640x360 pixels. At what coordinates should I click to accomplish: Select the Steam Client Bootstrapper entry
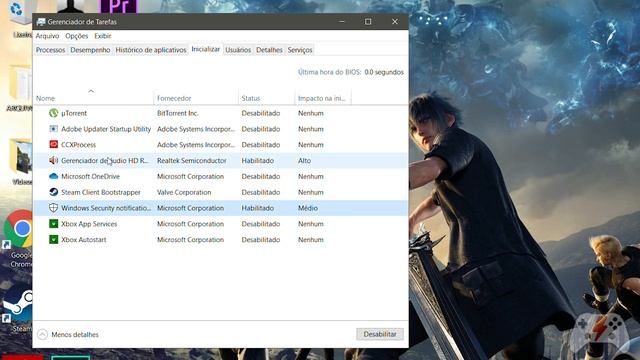coord(101,192)
